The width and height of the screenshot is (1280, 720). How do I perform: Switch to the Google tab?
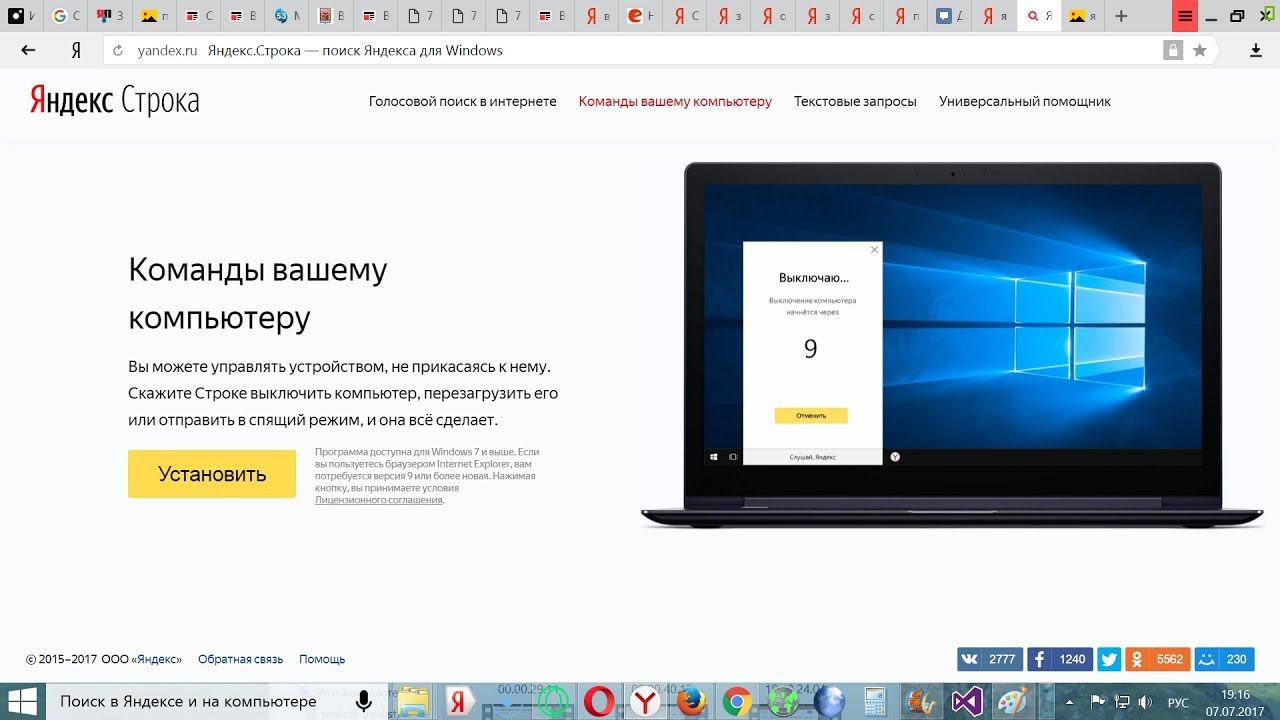tap(66, 16)
